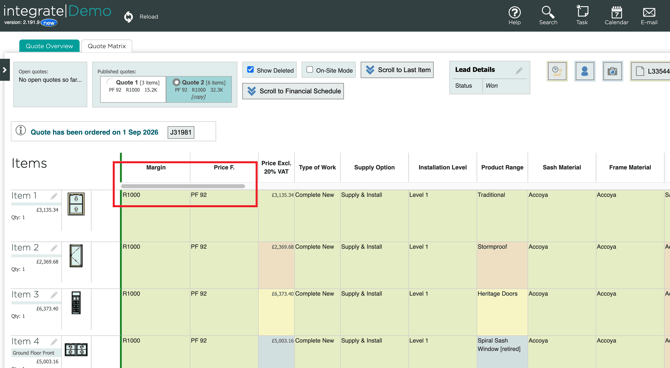The image size is (670, 368).
Task: Click Lead Details status Won value
Action: pyautogui.click(x=492, y=86)
